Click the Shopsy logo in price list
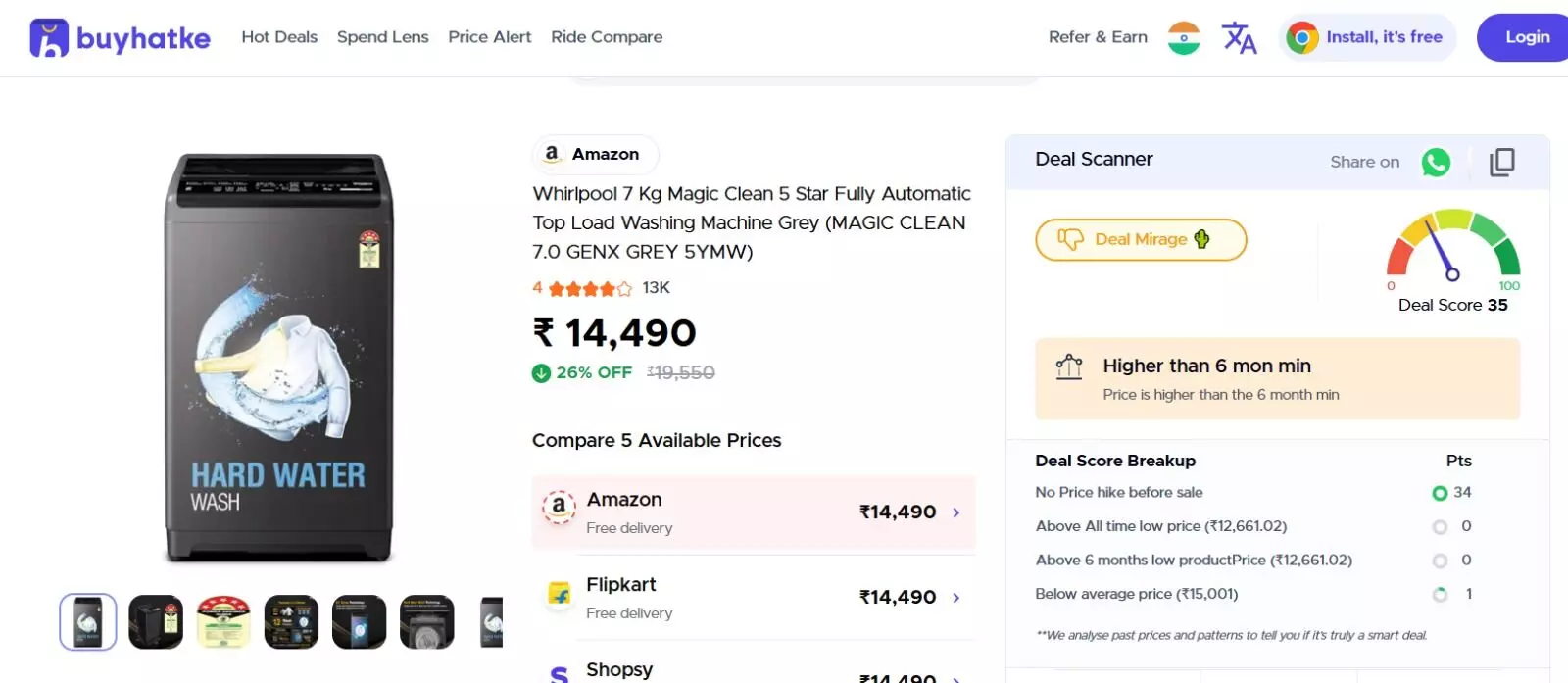The width and height of the screenshot is (1568, 683). point(559,673)
